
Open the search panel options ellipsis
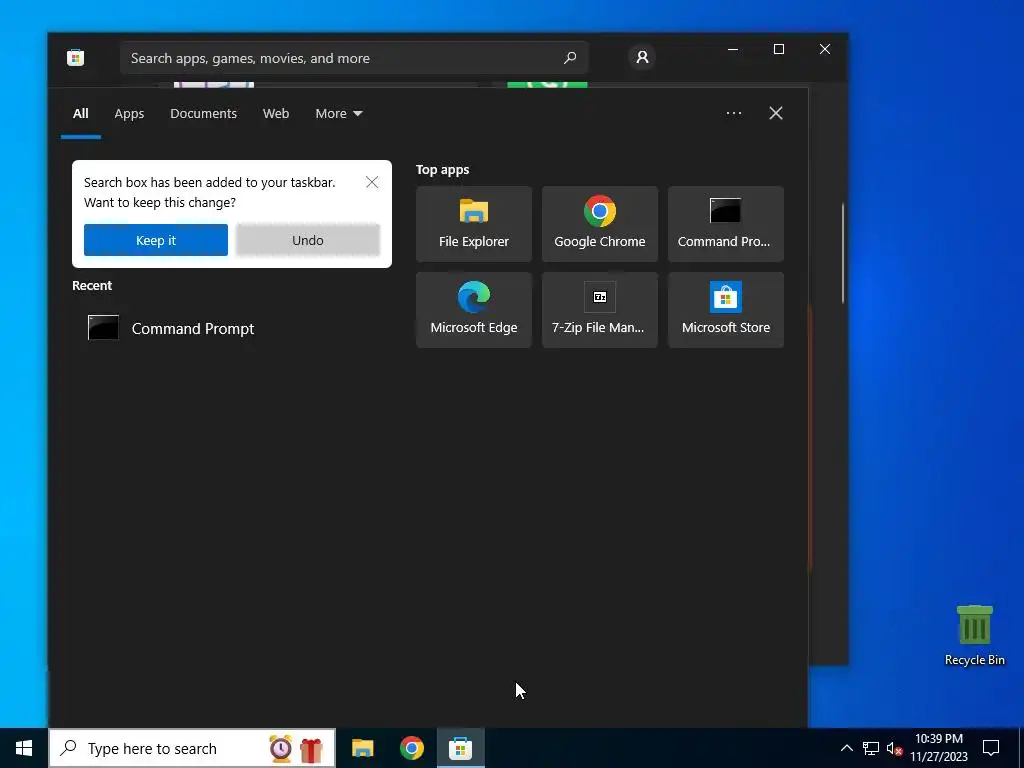pyautogui.click(x=733, y=113)
